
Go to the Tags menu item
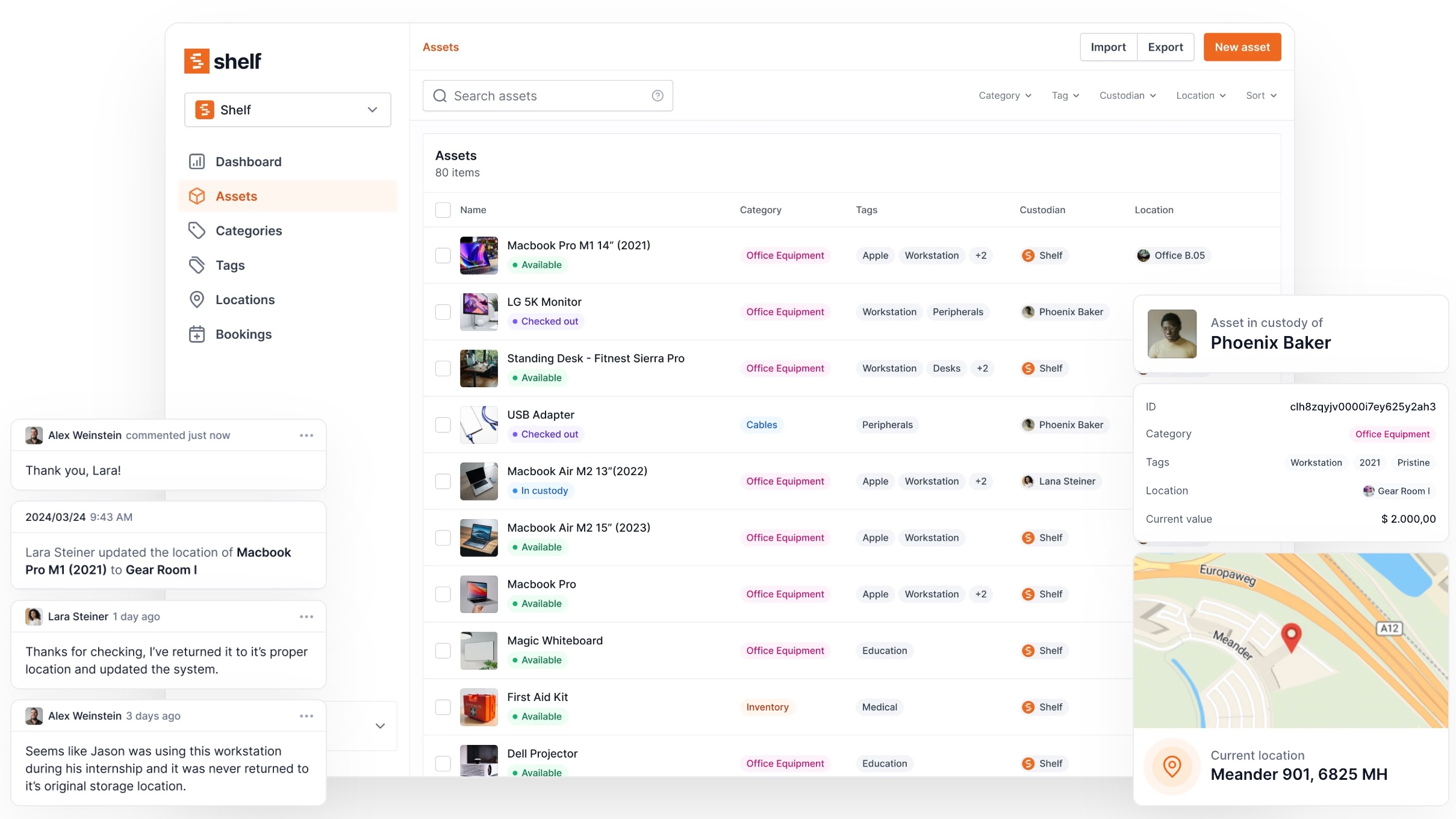tap(230, 265)
